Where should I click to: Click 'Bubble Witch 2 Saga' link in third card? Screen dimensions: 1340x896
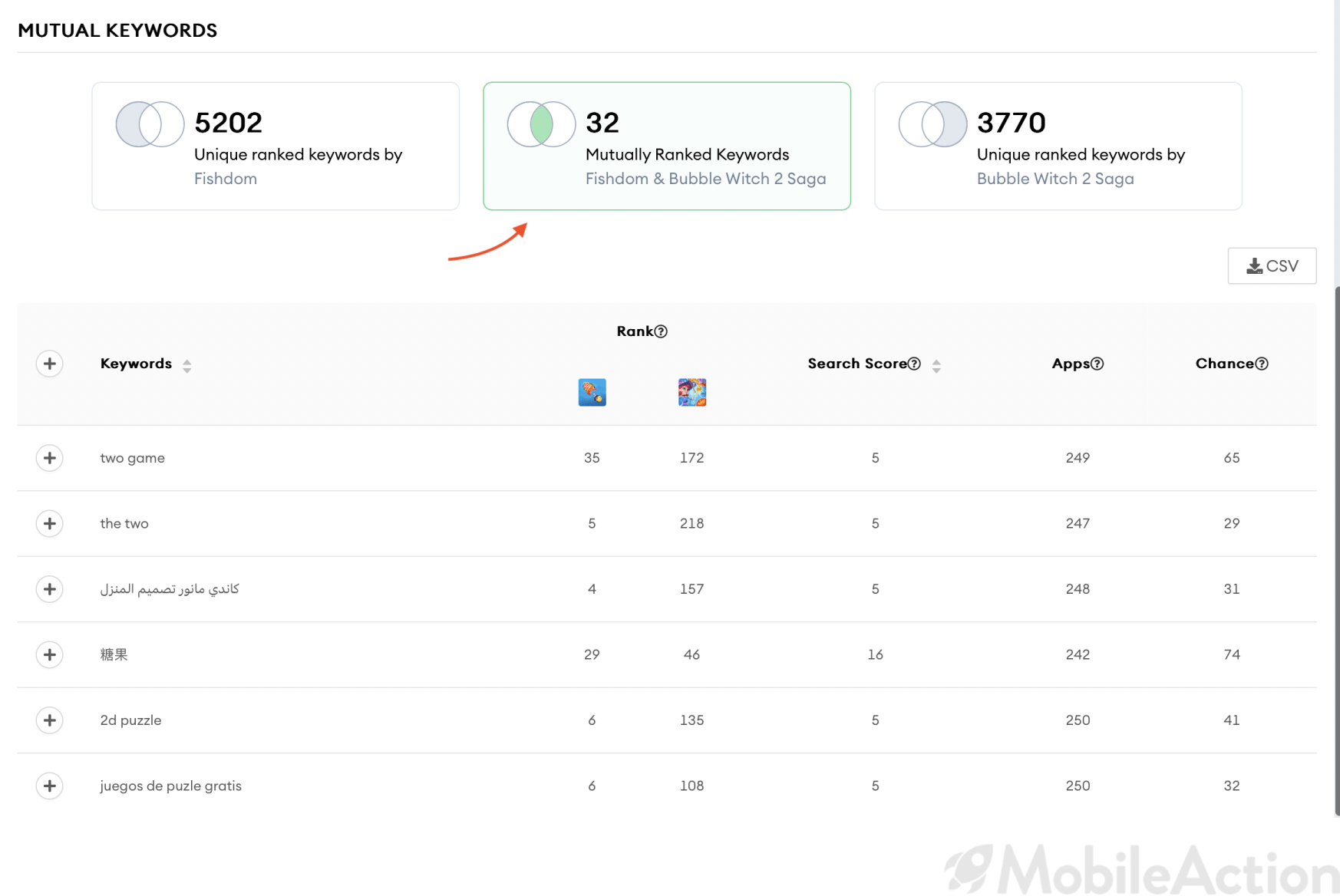coord(1055,179)
